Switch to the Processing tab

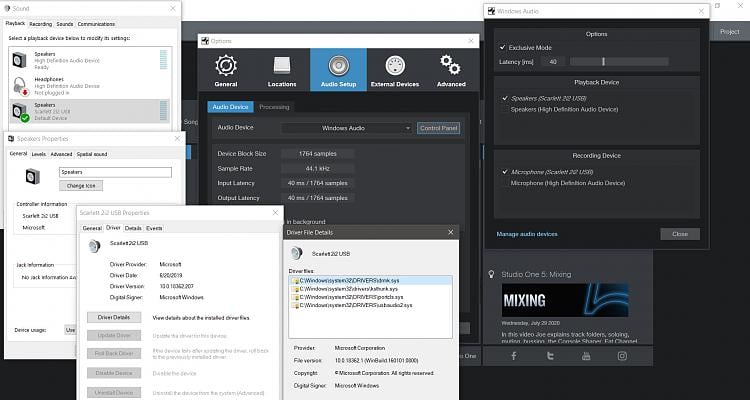(x=273, y=106)
